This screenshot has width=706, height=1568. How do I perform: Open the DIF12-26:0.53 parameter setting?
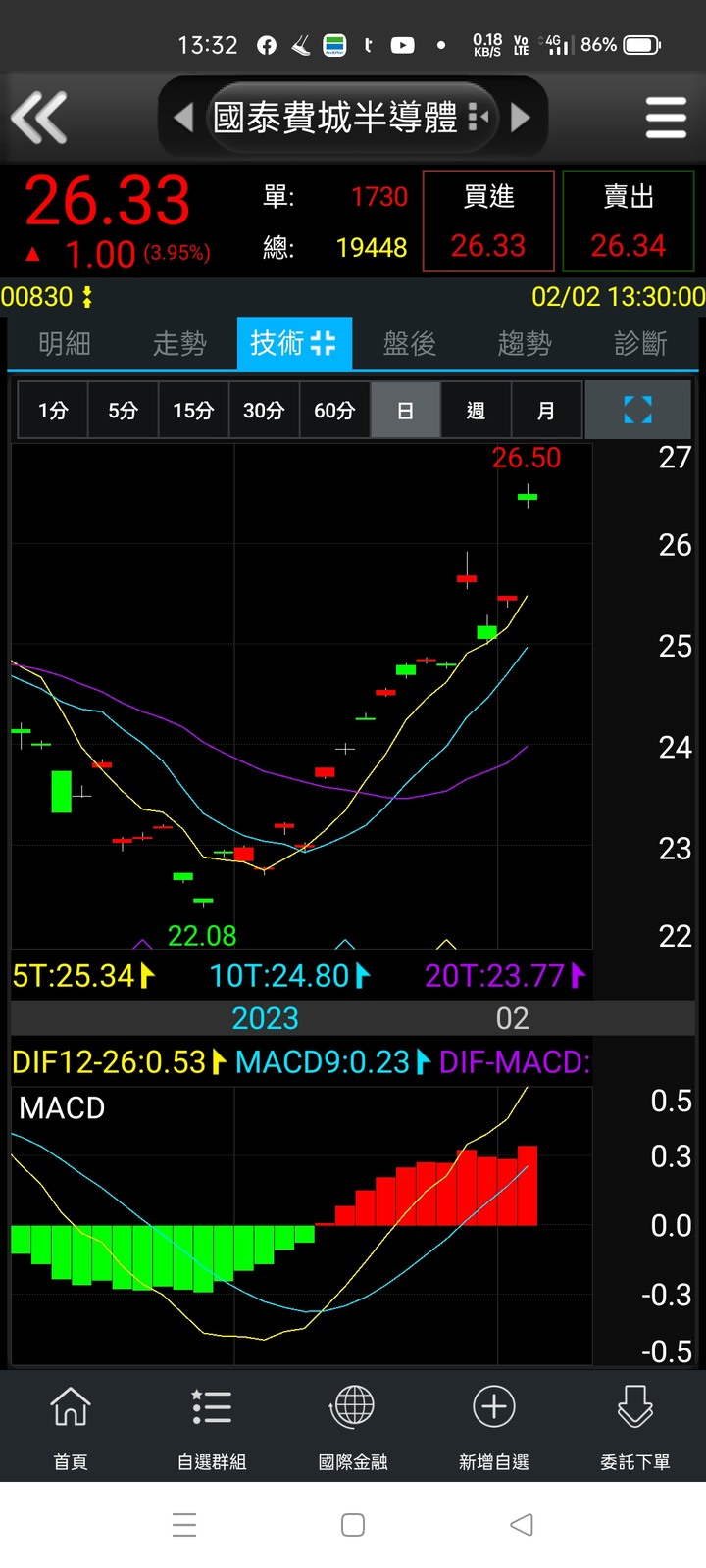(119, 1062)
